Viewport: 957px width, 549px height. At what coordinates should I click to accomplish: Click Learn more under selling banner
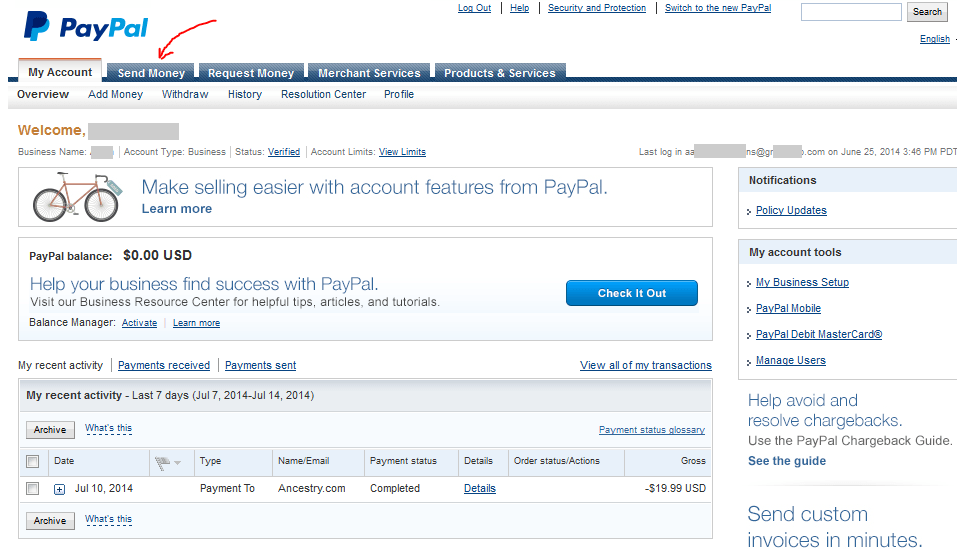(177, 209)
